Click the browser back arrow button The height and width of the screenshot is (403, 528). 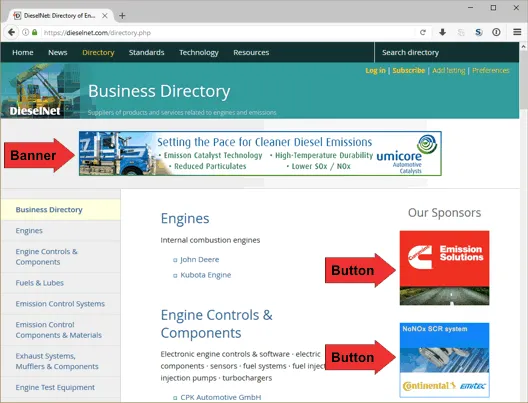click(x=11, y=32)
